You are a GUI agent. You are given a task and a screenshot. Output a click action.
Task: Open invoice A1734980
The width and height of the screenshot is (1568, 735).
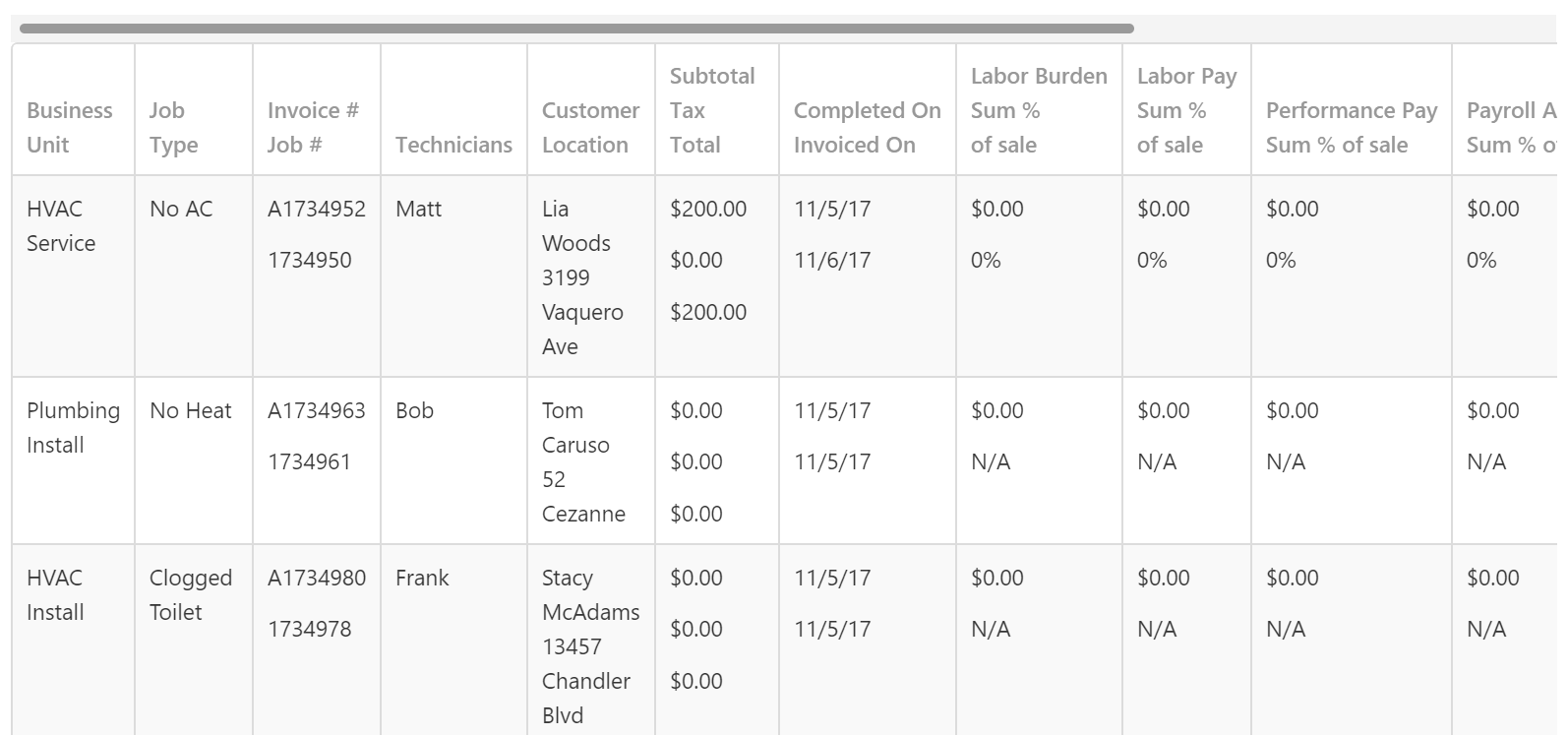[317, 578]
